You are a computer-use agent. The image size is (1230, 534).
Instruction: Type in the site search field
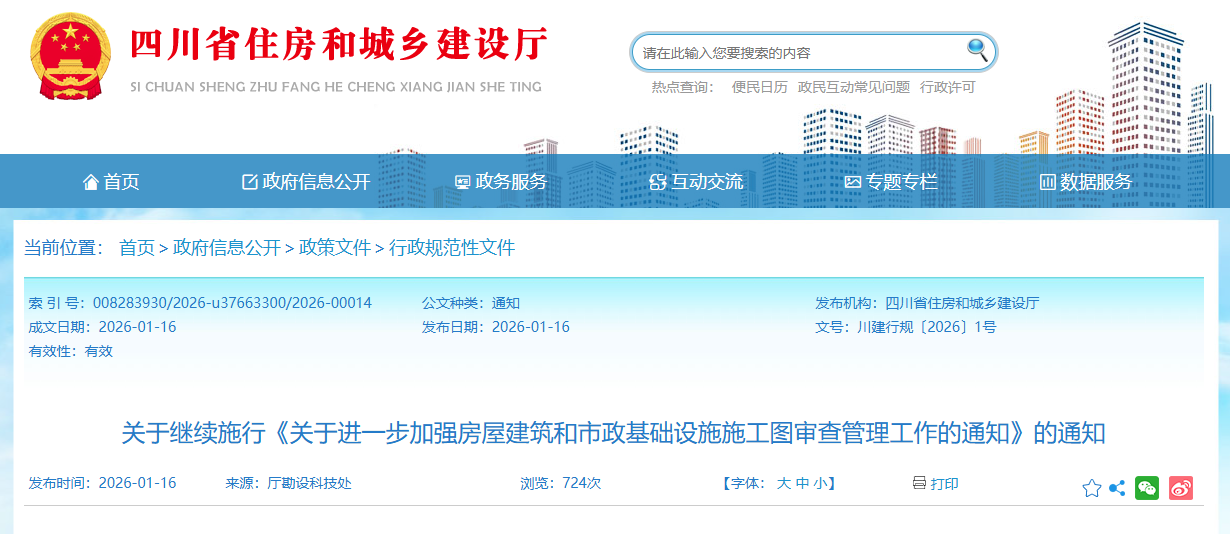(800, 52)
